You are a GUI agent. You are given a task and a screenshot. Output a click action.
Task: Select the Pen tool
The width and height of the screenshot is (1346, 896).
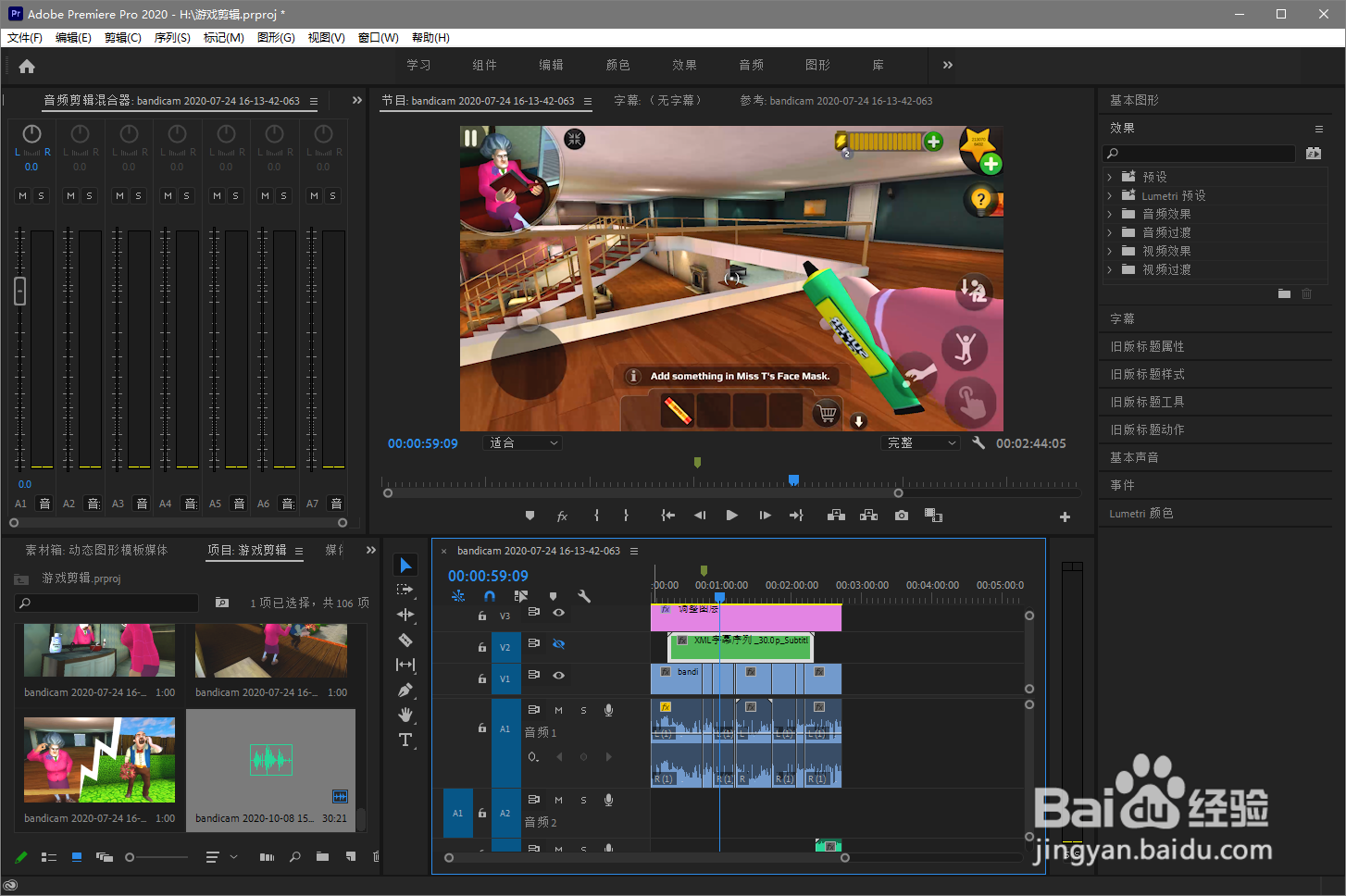coord(405,690)
